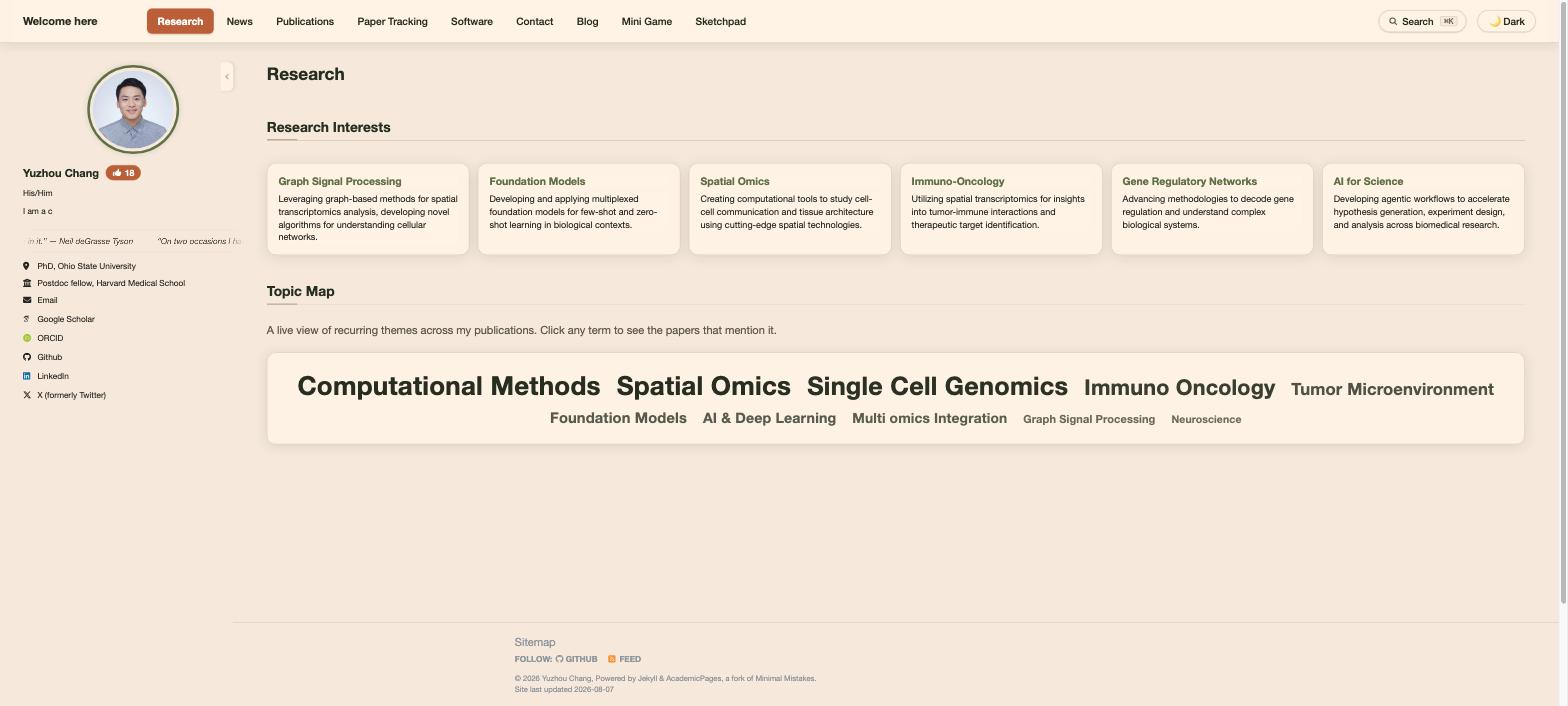Open the Search box
This screenshot has height=706, width=1568.
[x=1422, y=21]
